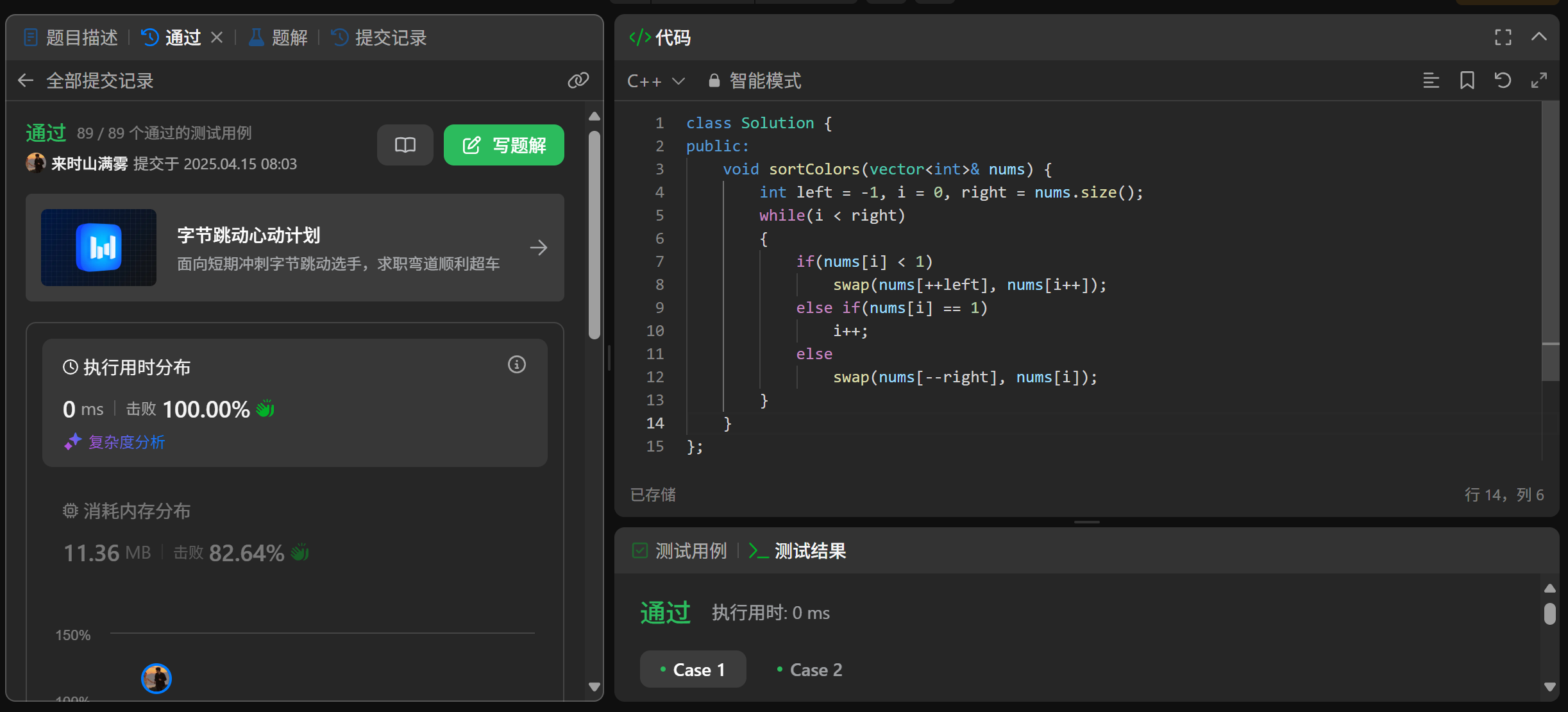The height and width of the screenshot is (712, 1568).
Task: Collapse the code panel with chevron up
Action: (1538, 37)
